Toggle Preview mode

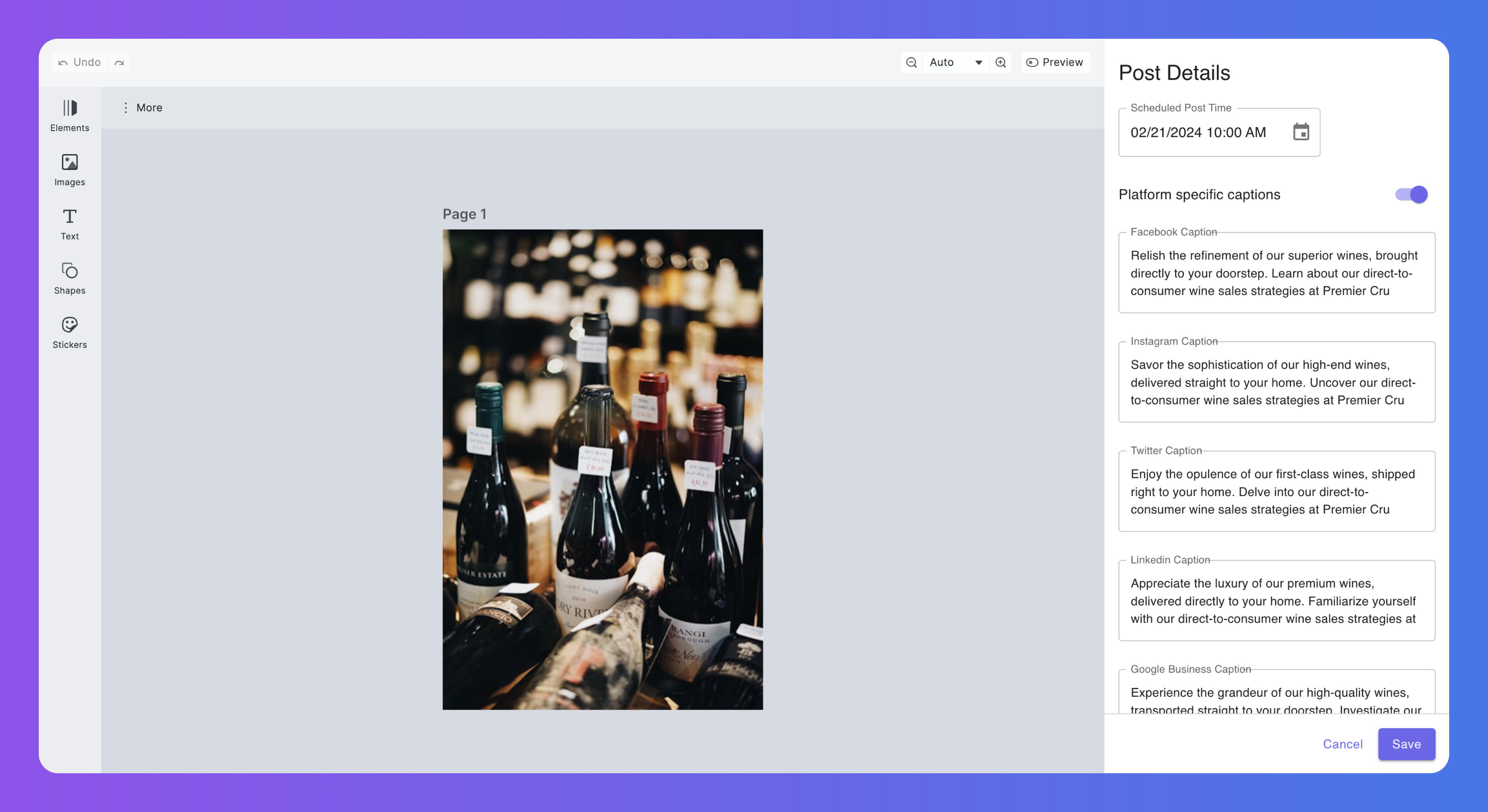[1055, 62]
